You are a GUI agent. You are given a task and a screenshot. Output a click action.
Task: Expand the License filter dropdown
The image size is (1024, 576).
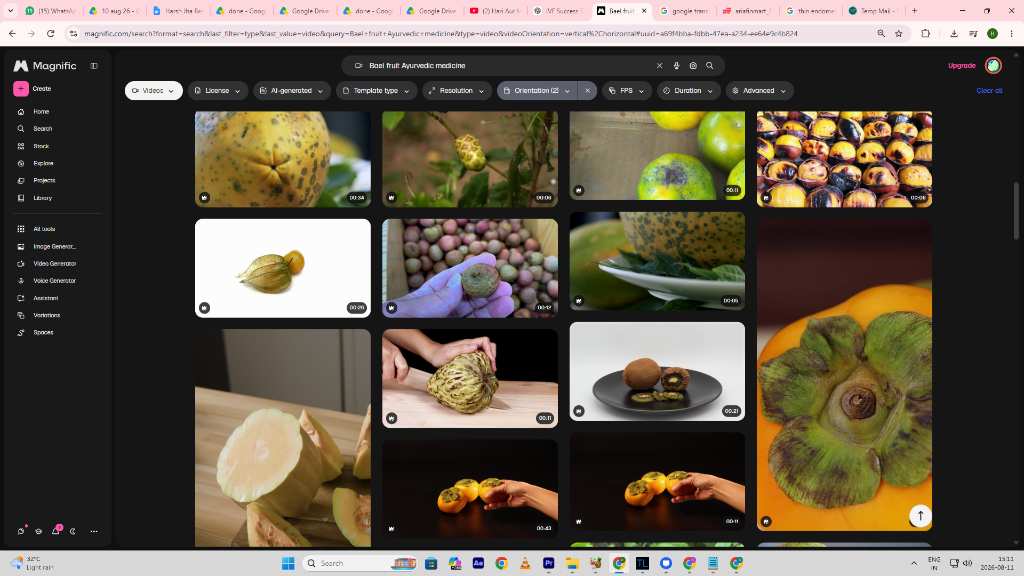pos(217,91)
